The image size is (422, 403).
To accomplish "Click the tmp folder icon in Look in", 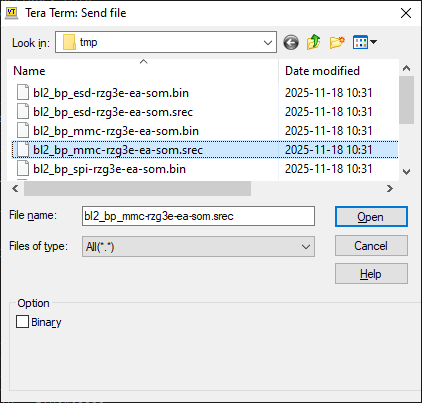I will (x=69, y=42).
